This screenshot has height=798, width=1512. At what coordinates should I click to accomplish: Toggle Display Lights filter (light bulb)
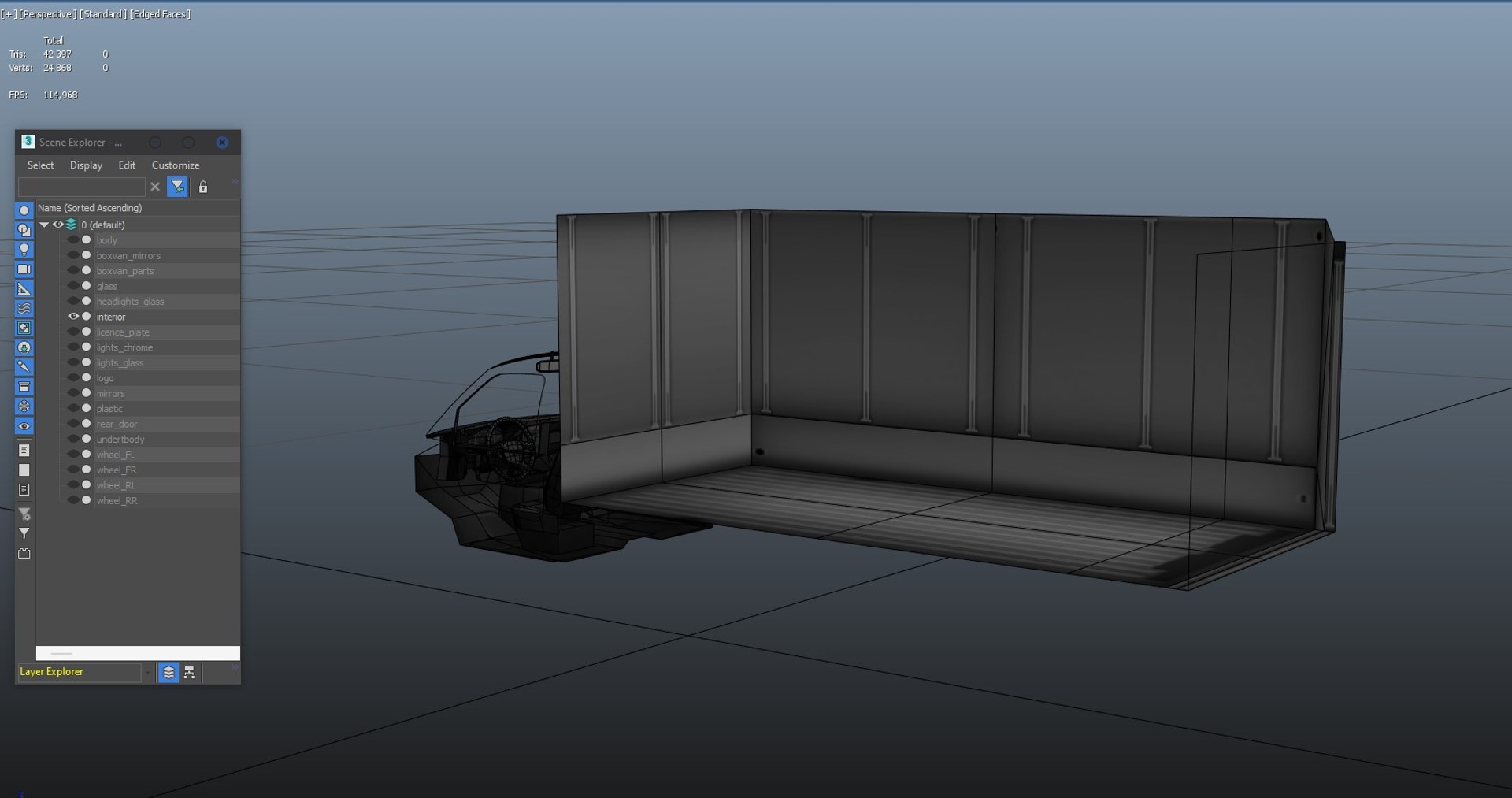point(24,250)
